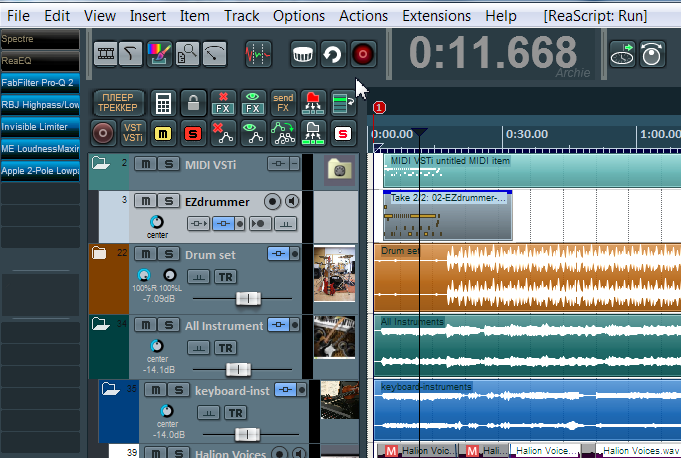Image resolution: width=681 pixels, height=458 pixels.
Task: Open the File menu
Action: coord(19,16)
